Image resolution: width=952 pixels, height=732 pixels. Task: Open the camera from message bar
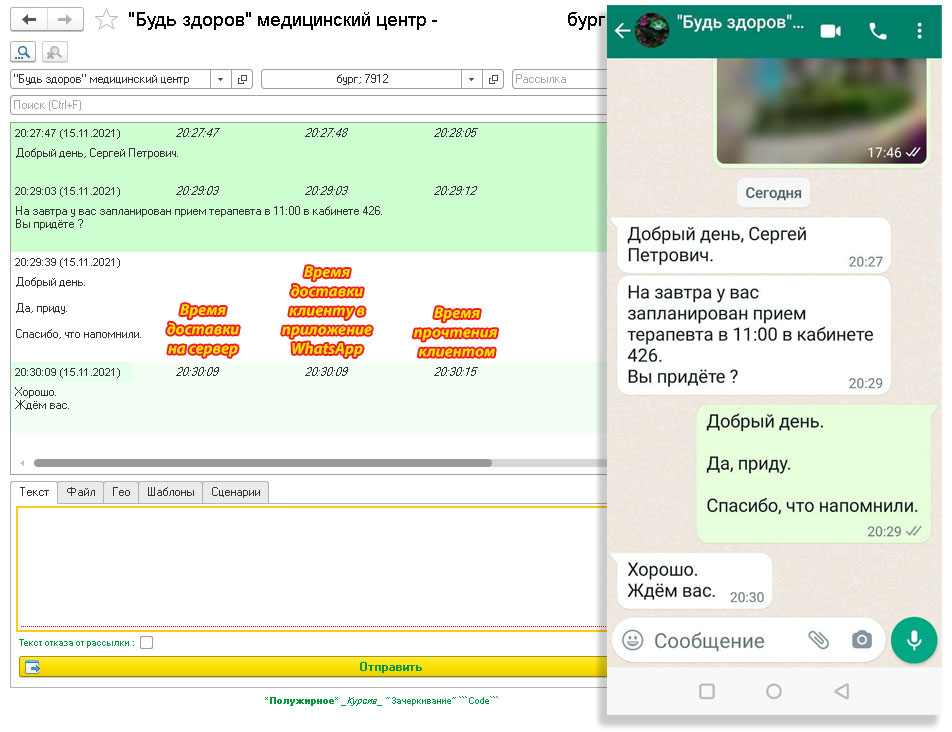click(x=862, y=640)
